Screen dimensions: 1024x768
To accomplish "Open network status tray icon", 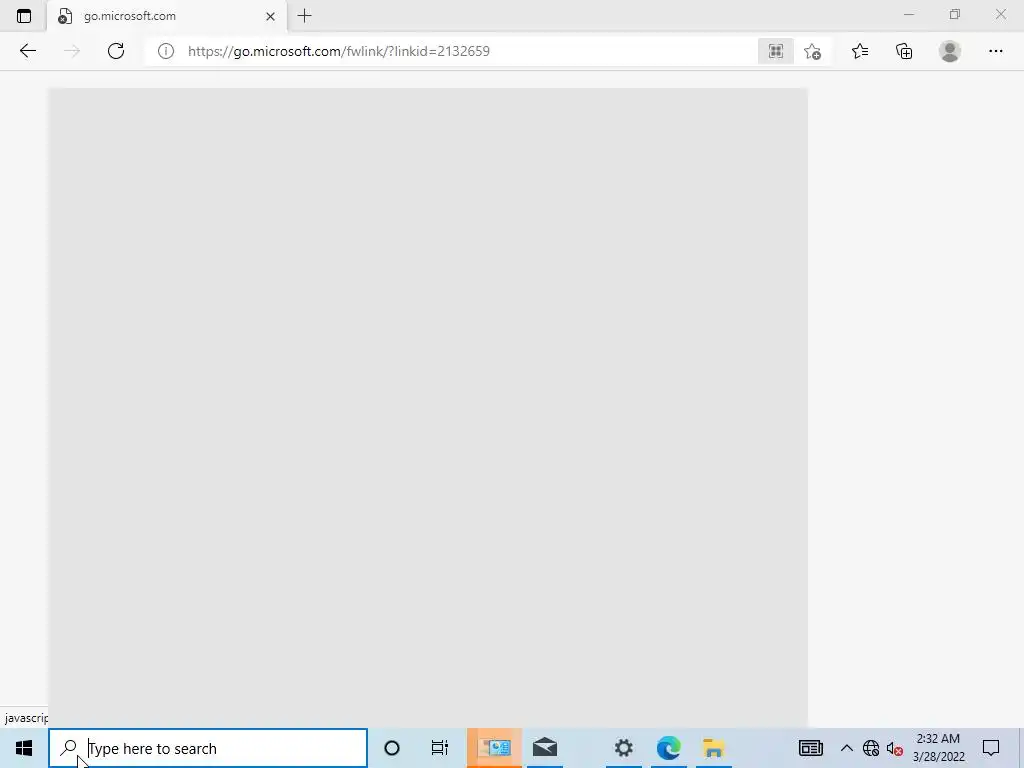I will [871, 748].
